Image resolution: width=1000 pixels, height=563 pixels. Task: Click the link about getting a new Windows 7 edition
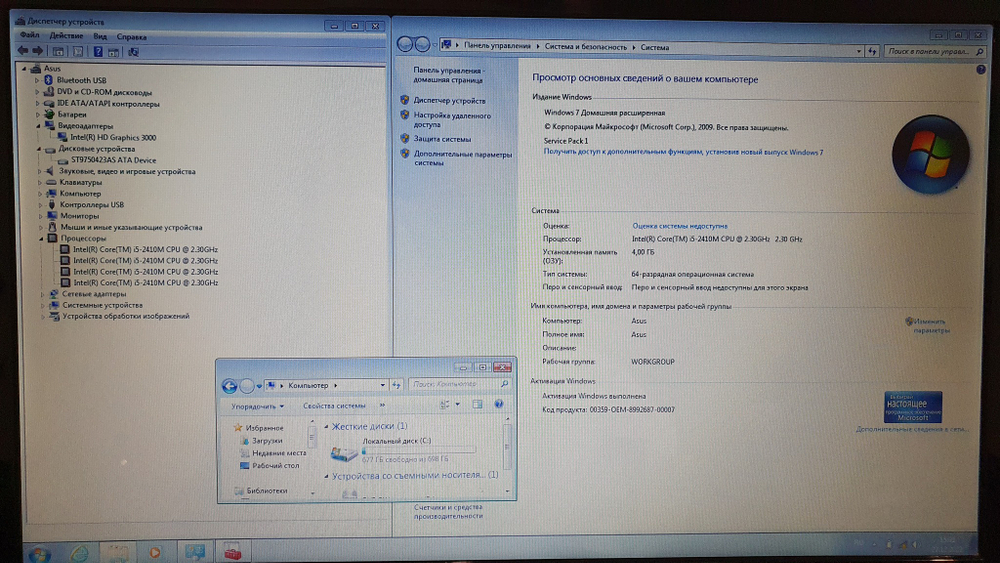pos(683,152)
